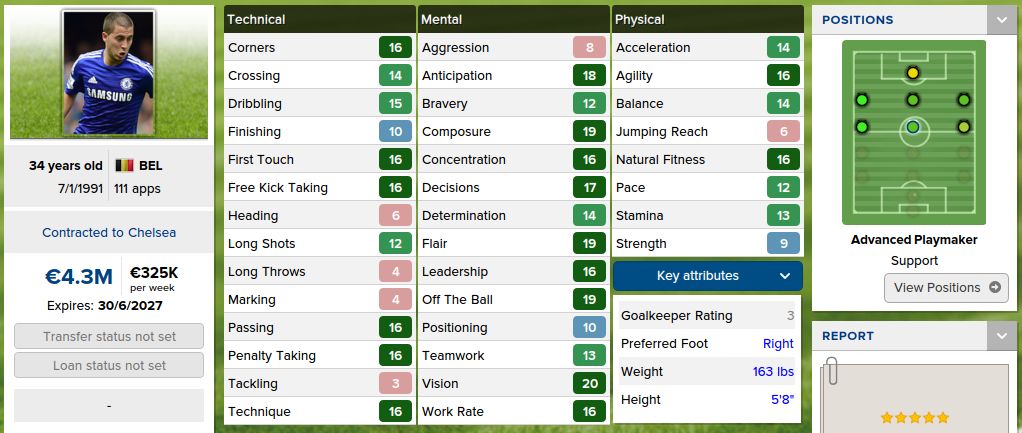Click the left midfielder position dot

(862, 127)
